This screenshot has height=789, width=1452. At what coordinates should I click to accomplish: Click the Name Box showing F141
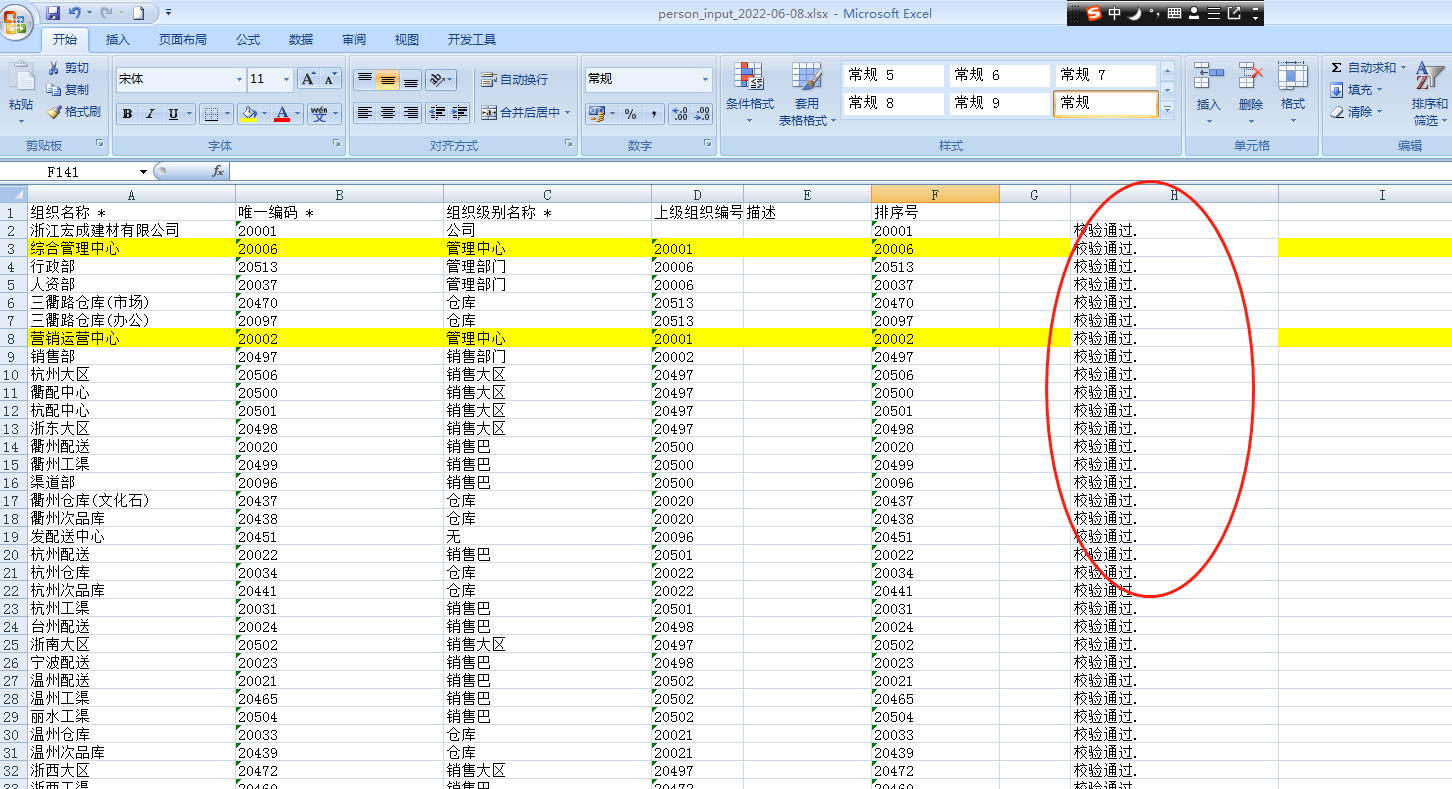90,172
